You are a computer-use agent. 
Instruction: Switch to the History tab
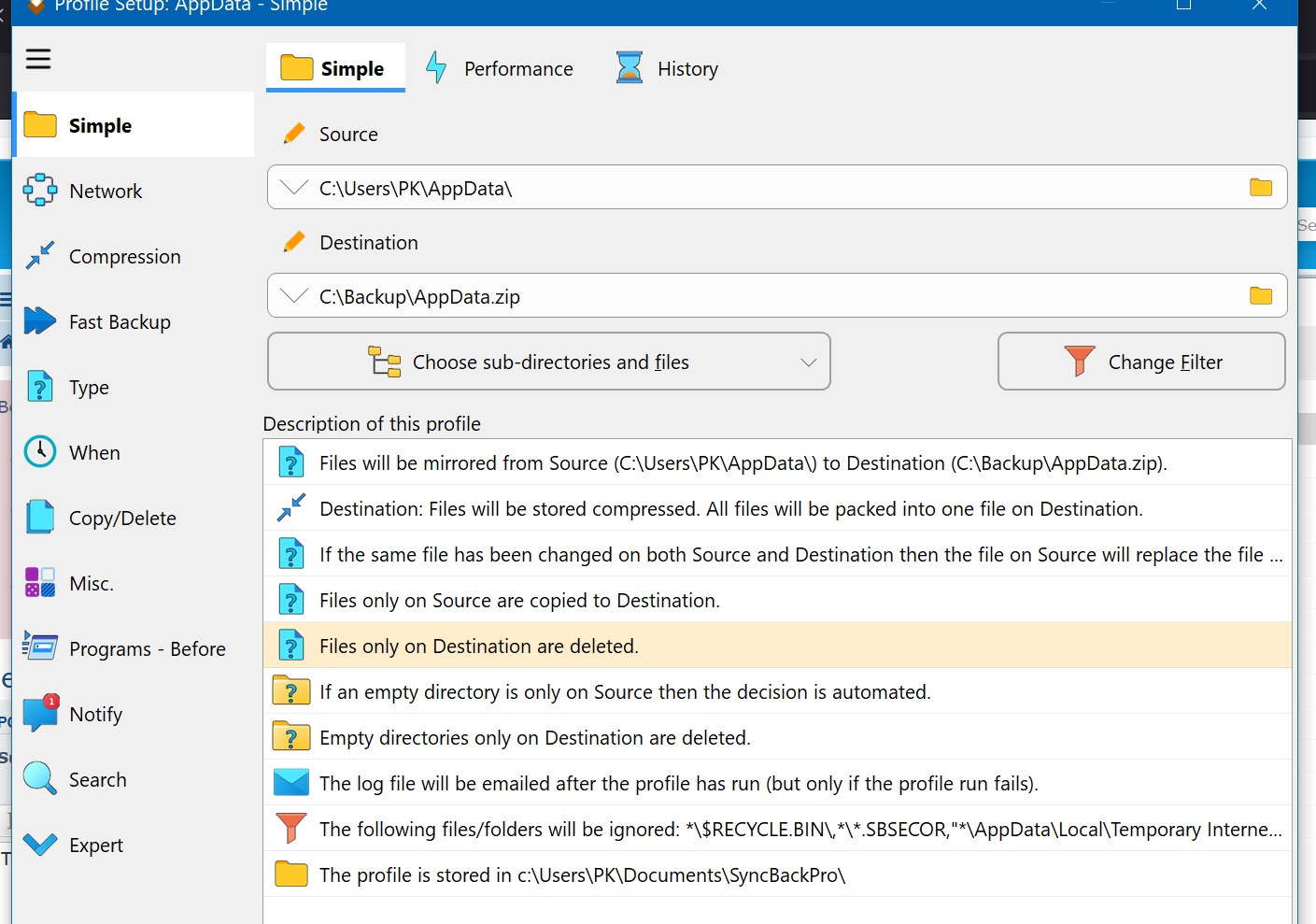tap(668, 67)
